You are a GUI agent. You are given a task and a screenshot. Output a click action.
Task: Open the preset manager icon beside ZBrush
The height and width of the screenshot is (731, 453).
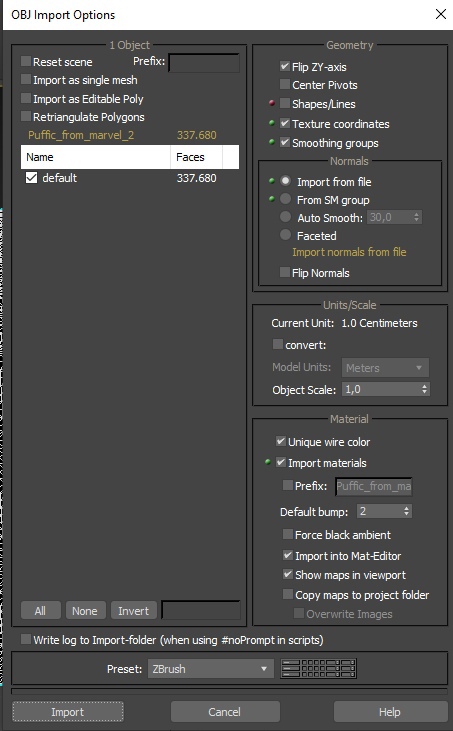tap(319, 669)
